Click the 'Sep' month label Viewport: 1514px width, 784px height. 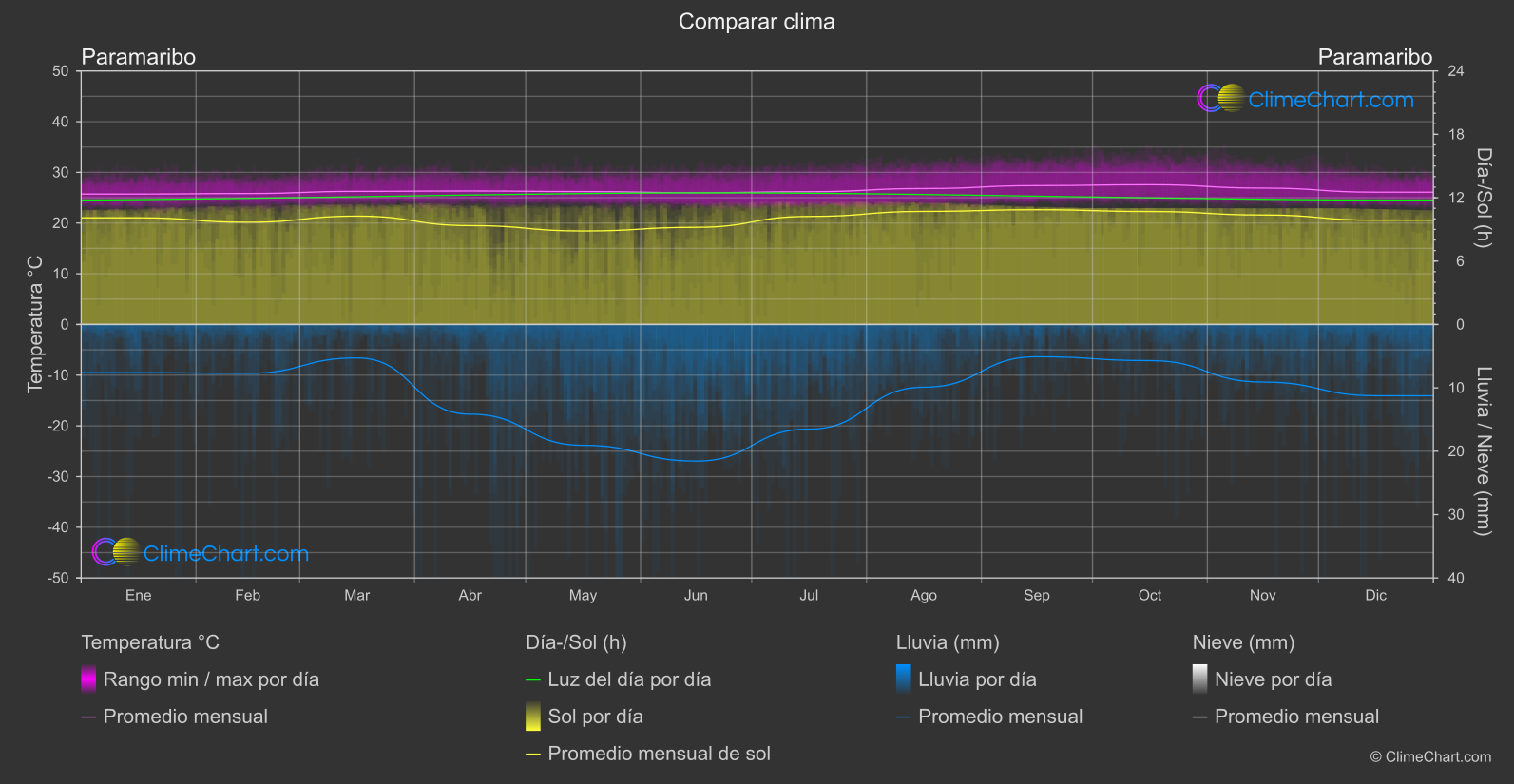click(x=1037, y=595)
